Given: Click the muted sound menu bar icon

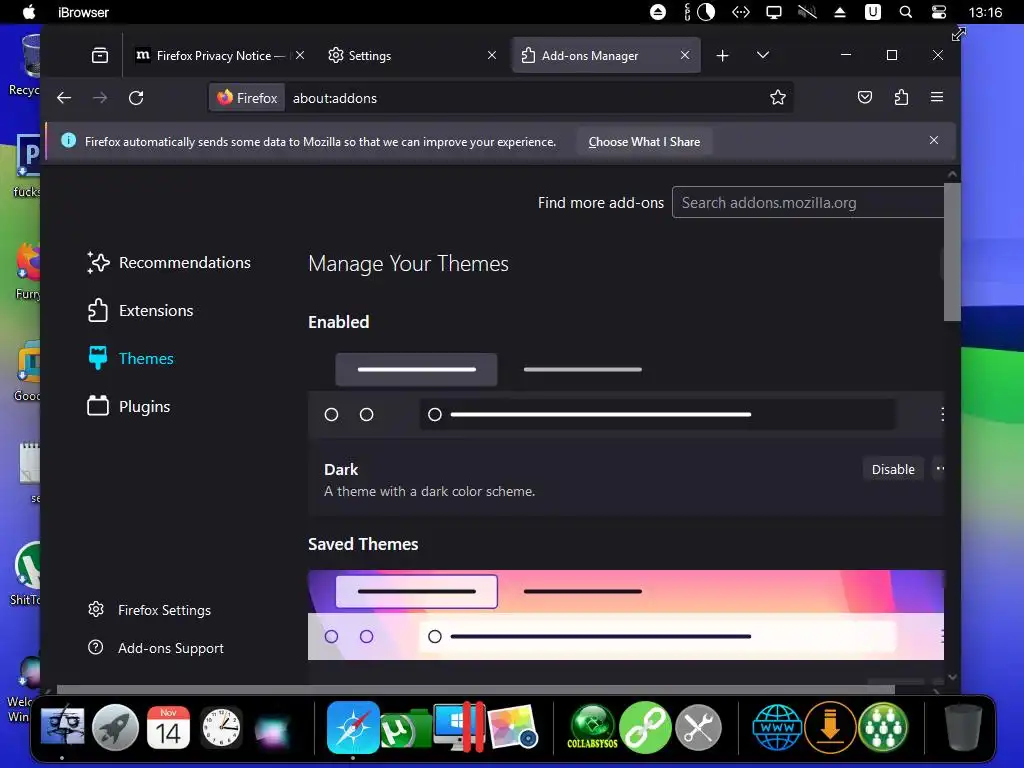Looking at the screenshot, I should [x=807, y=12].
